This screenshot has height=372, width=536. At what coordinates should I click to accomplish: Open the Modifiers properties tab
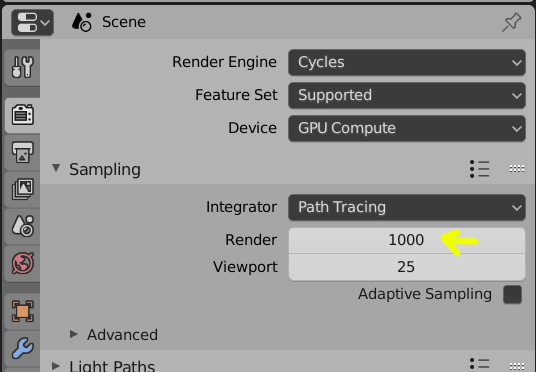point(23,348)
